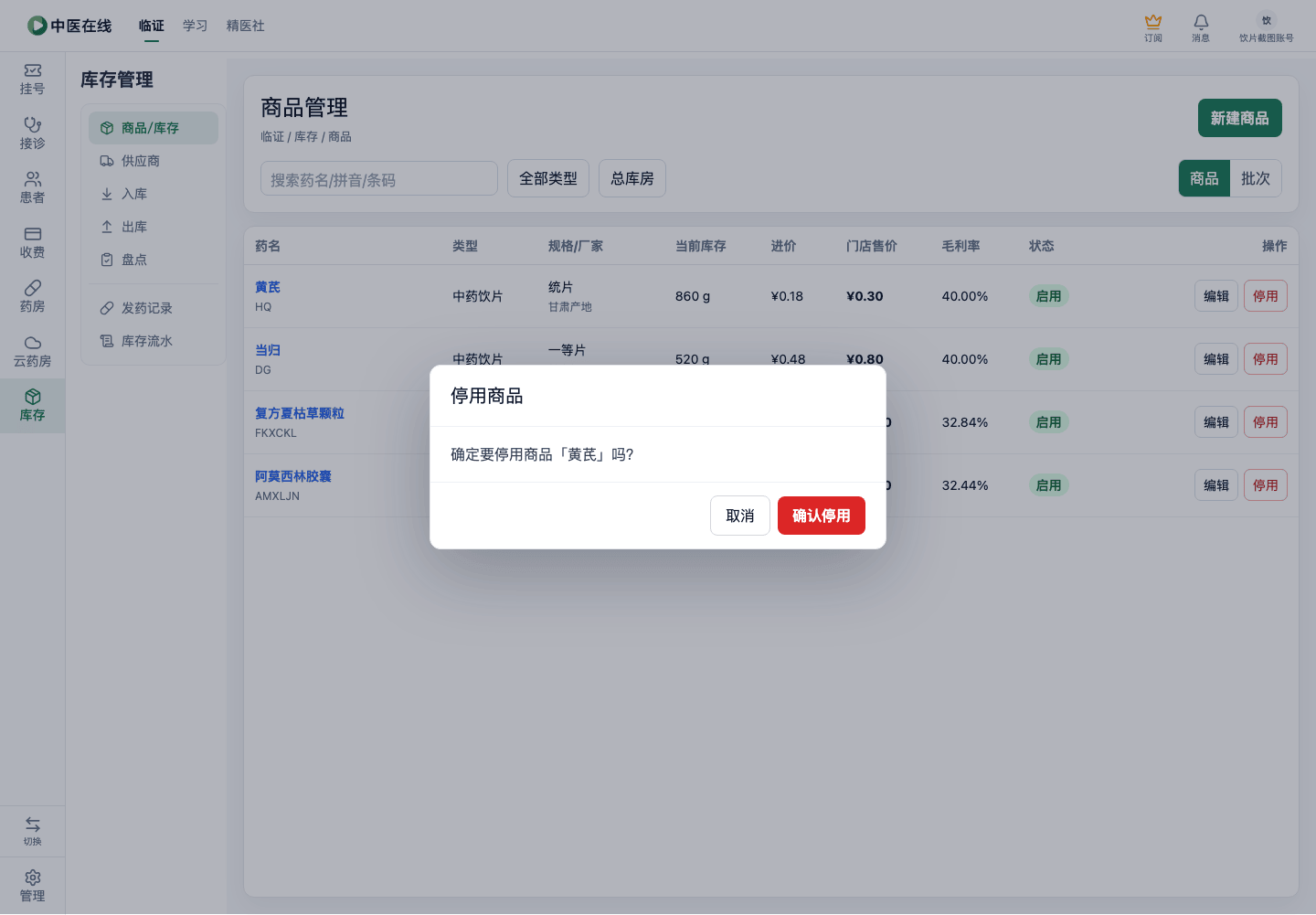Open 接诊 stethoscope sidebar item
This screenshot has width=1316, height=915.
click(32, 133)
